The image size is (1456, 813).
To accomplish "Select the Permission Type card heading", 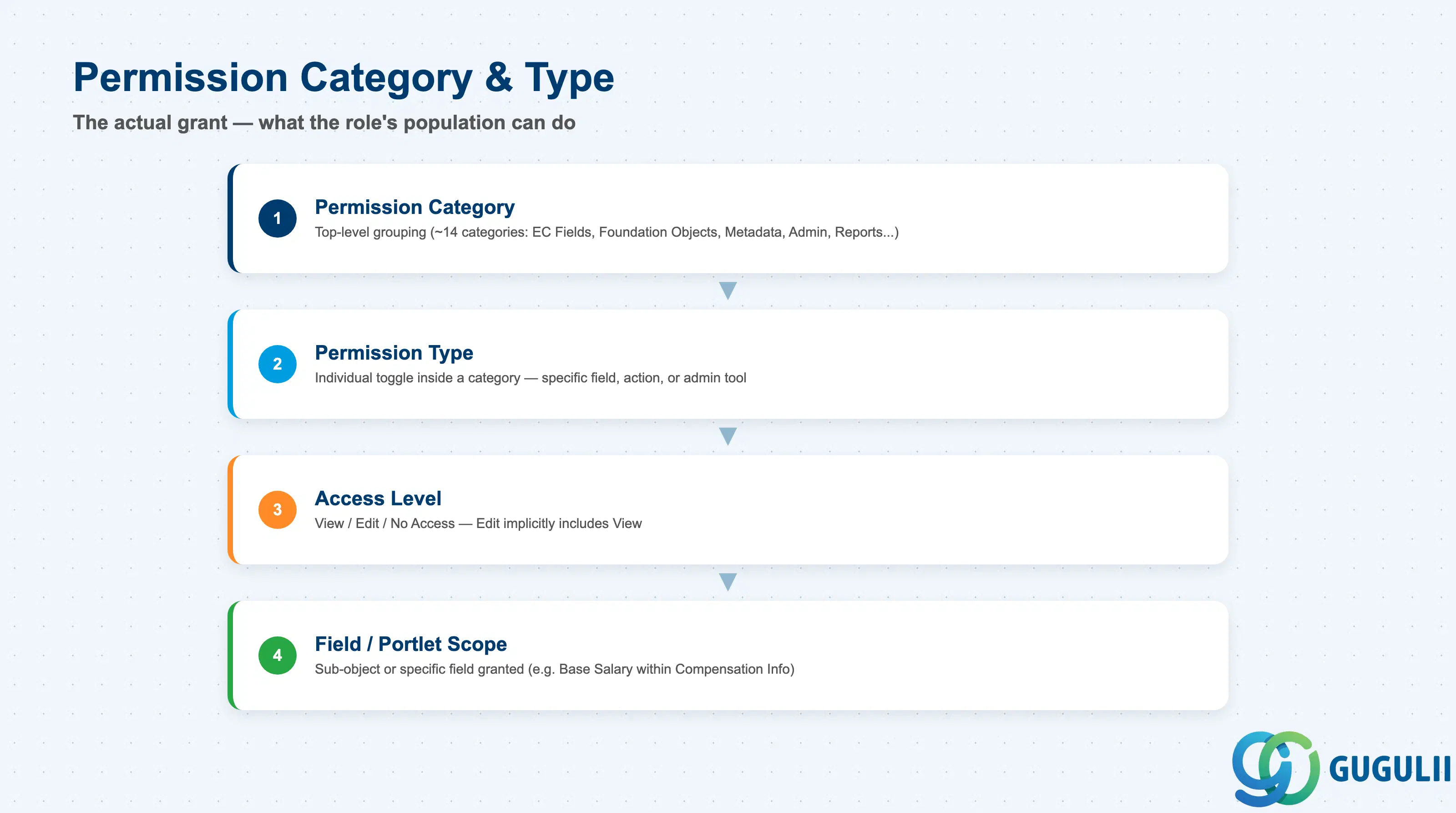I will coord(394,353).
